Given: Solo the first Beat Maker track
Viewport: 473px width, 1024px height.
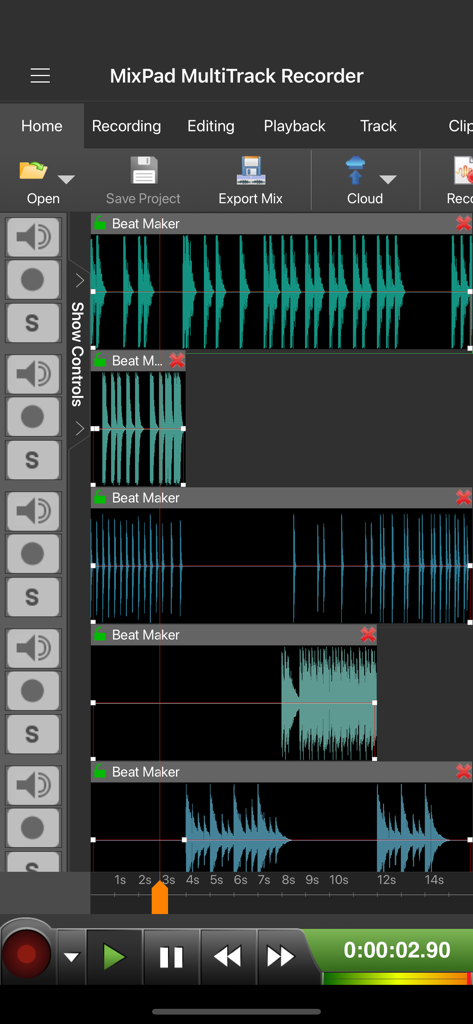Looking at the screenshot, I should (x=33, y=323).
